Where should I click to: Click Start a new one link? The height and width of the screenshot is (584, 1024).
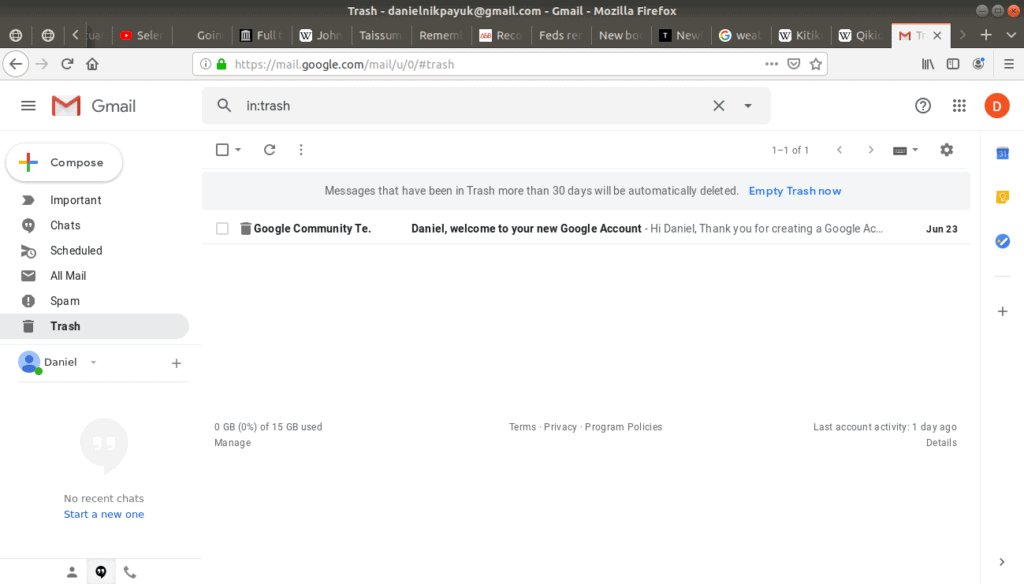pyautogui.click(x=104, y=514)
